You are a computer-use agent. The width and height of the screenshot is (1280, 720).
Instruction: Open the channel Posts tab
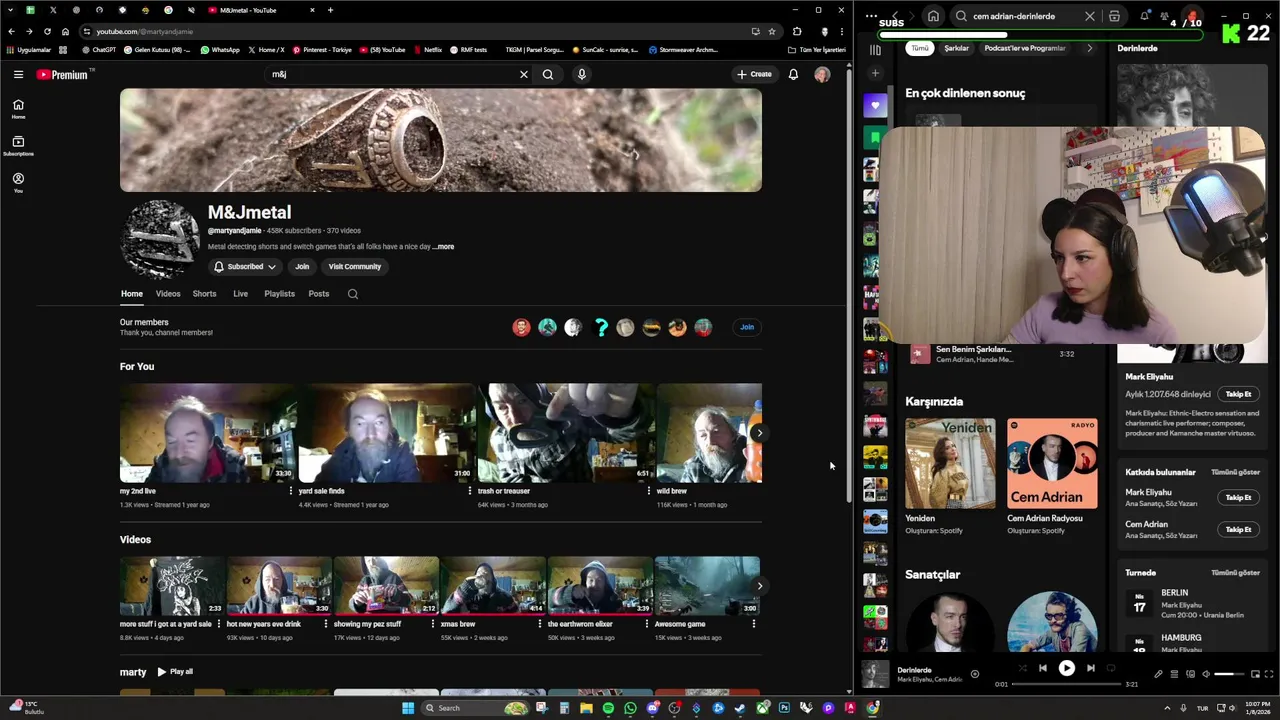click(x=319, y=294)
